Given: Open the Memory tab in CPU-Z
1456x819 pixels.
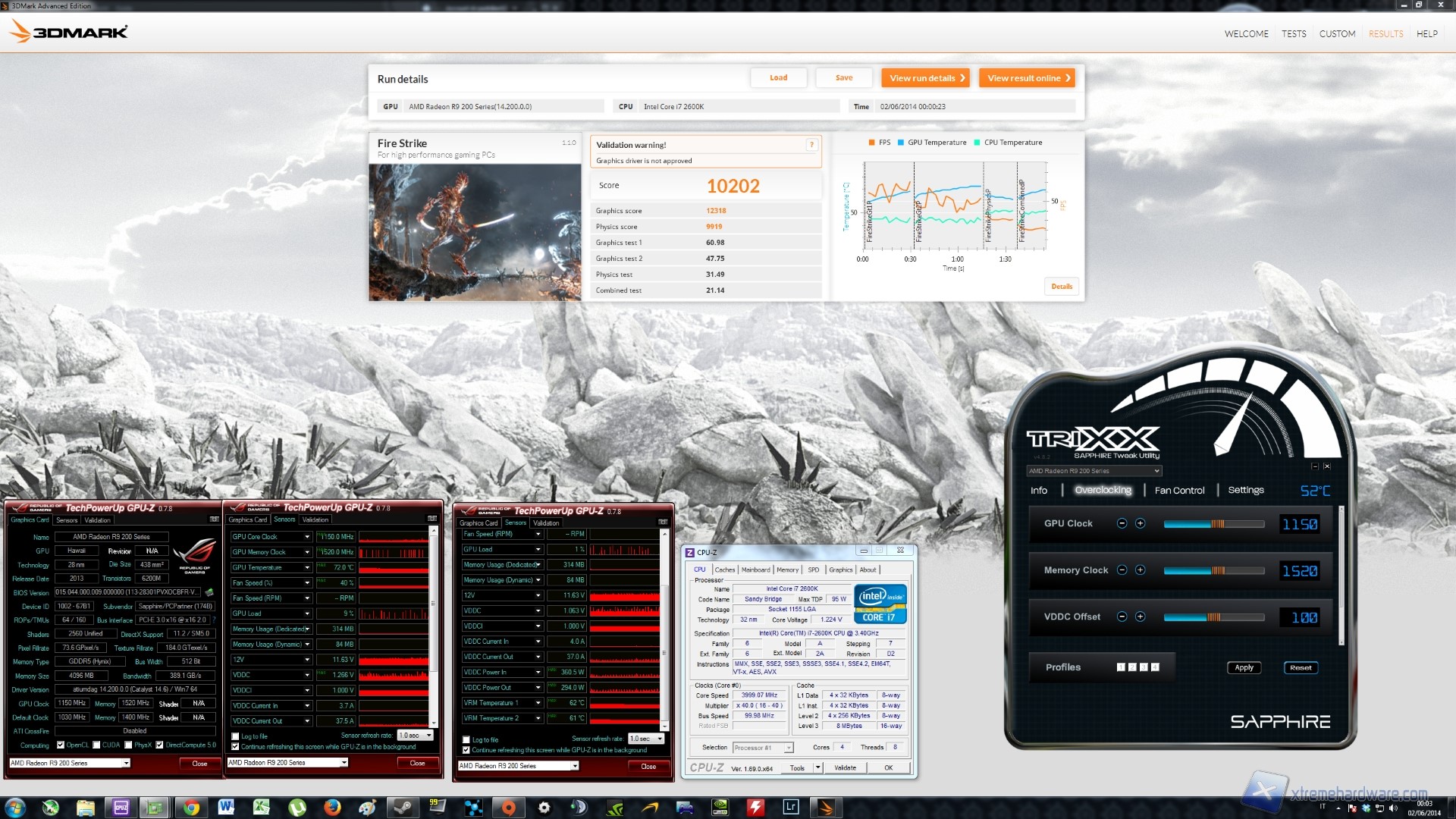Looking at the screenshot, I should [x=787, y=570].
